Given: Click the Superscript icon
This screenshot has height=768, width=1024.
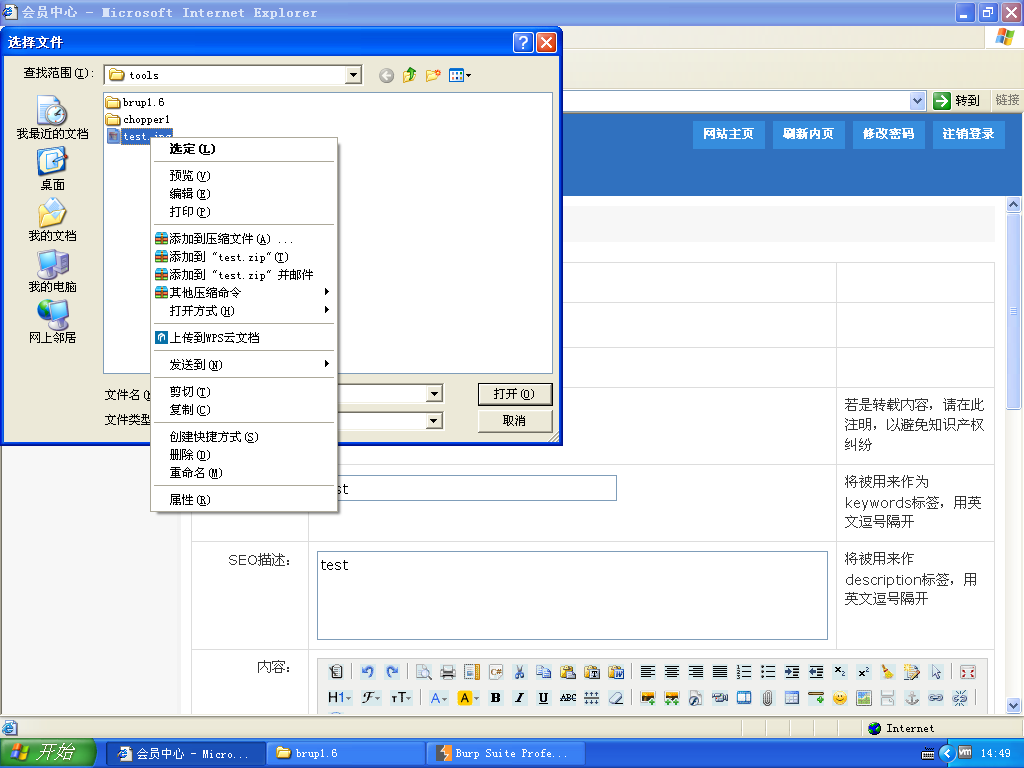Looking at the screenshot, I should tap(863, 671).
